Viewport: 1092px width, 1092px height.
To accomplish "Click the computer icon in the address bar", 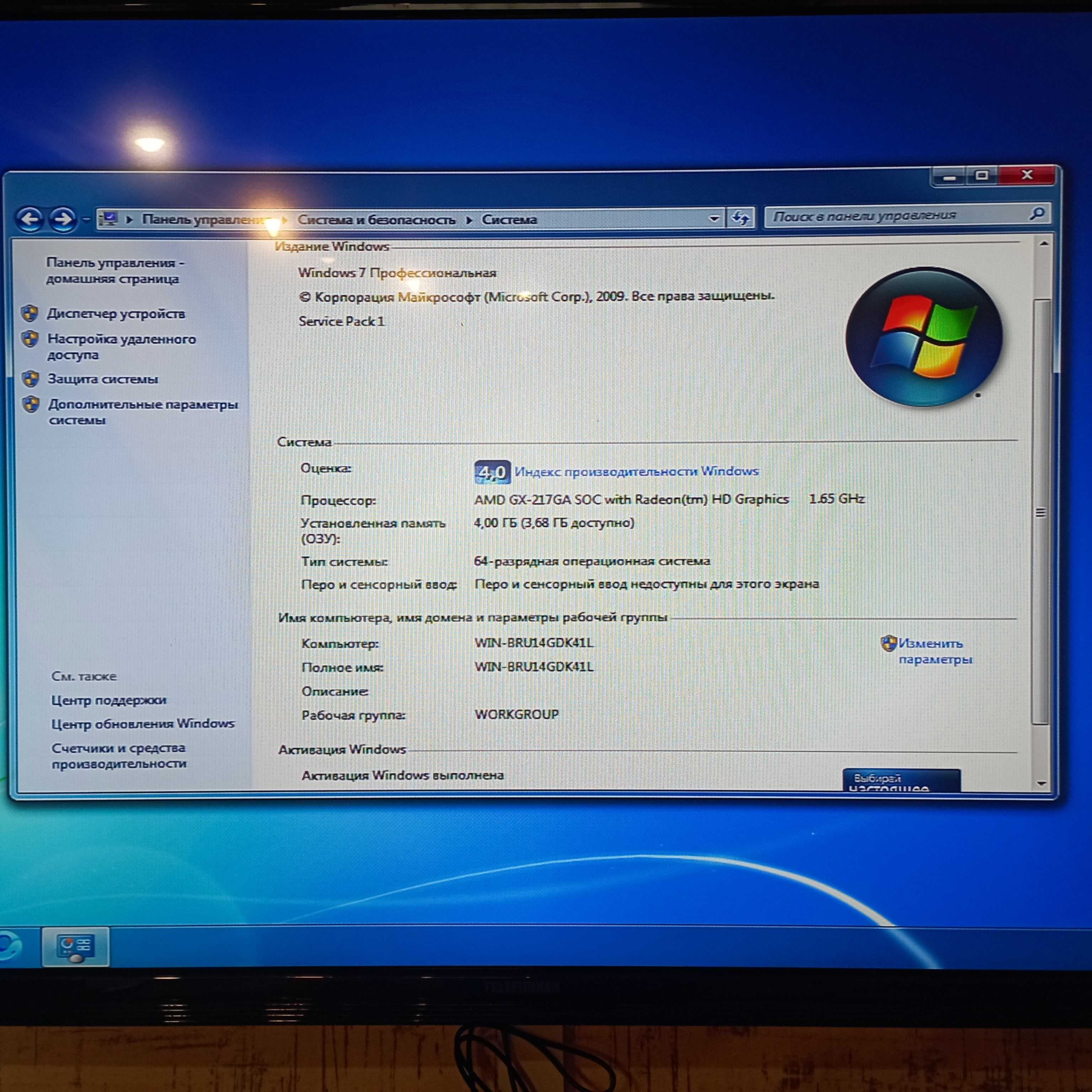I will tap(108, 219).
